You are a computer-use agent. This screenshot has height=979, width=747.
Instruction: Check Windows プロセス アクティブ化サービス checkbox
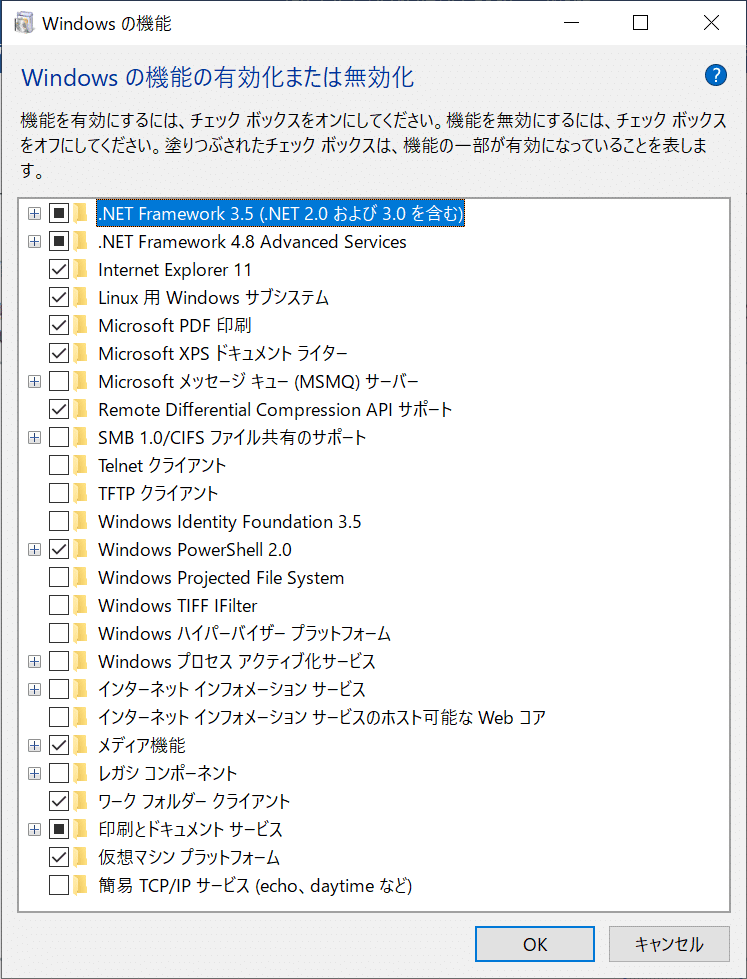click(x=59, y=661)
